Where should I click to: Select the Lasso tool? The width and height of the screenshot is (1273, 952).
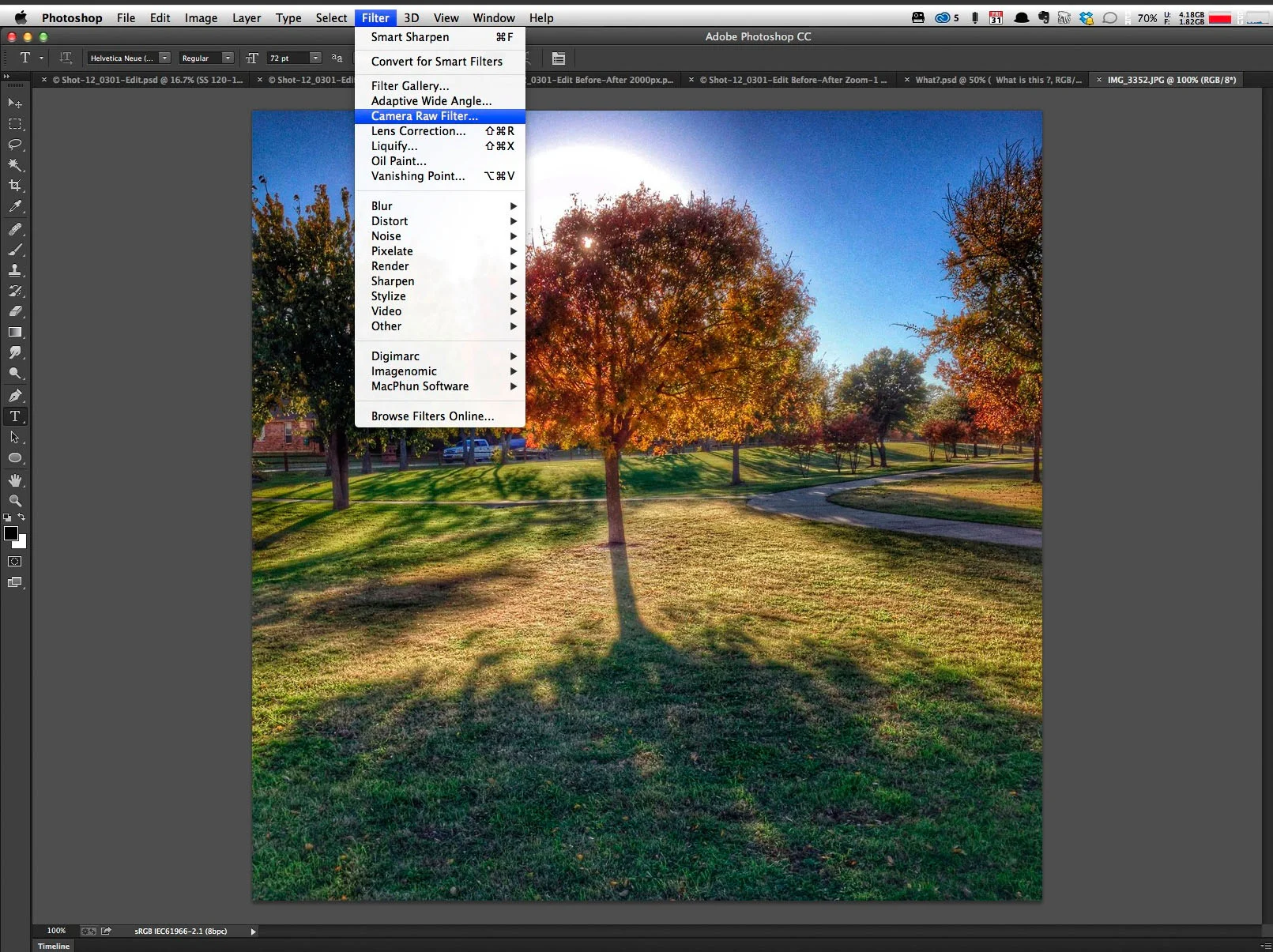pos(14,145)
